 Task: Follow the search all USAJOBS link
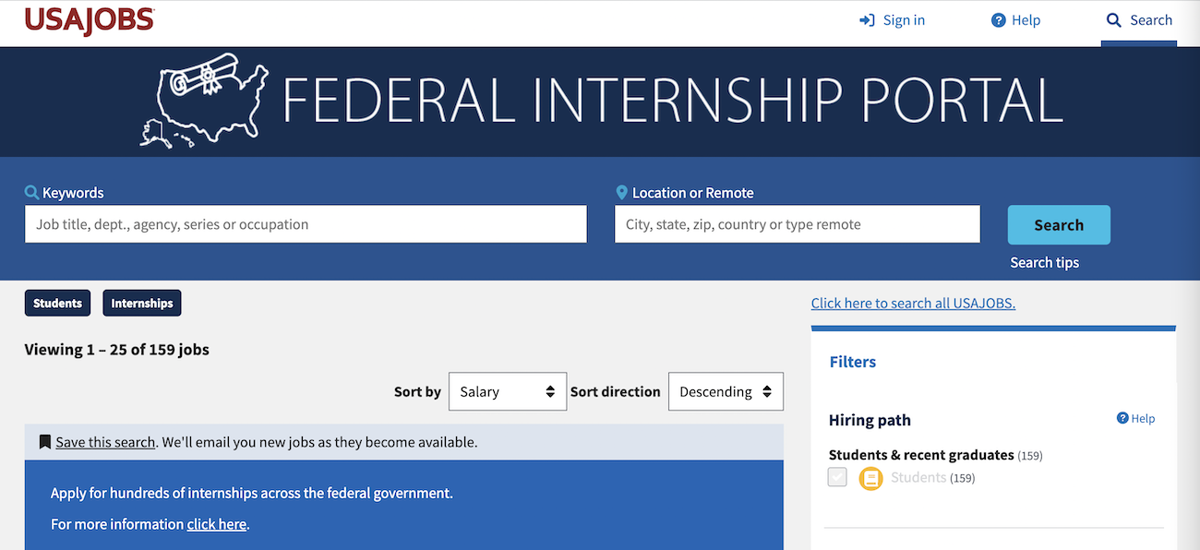pos(913,303)
